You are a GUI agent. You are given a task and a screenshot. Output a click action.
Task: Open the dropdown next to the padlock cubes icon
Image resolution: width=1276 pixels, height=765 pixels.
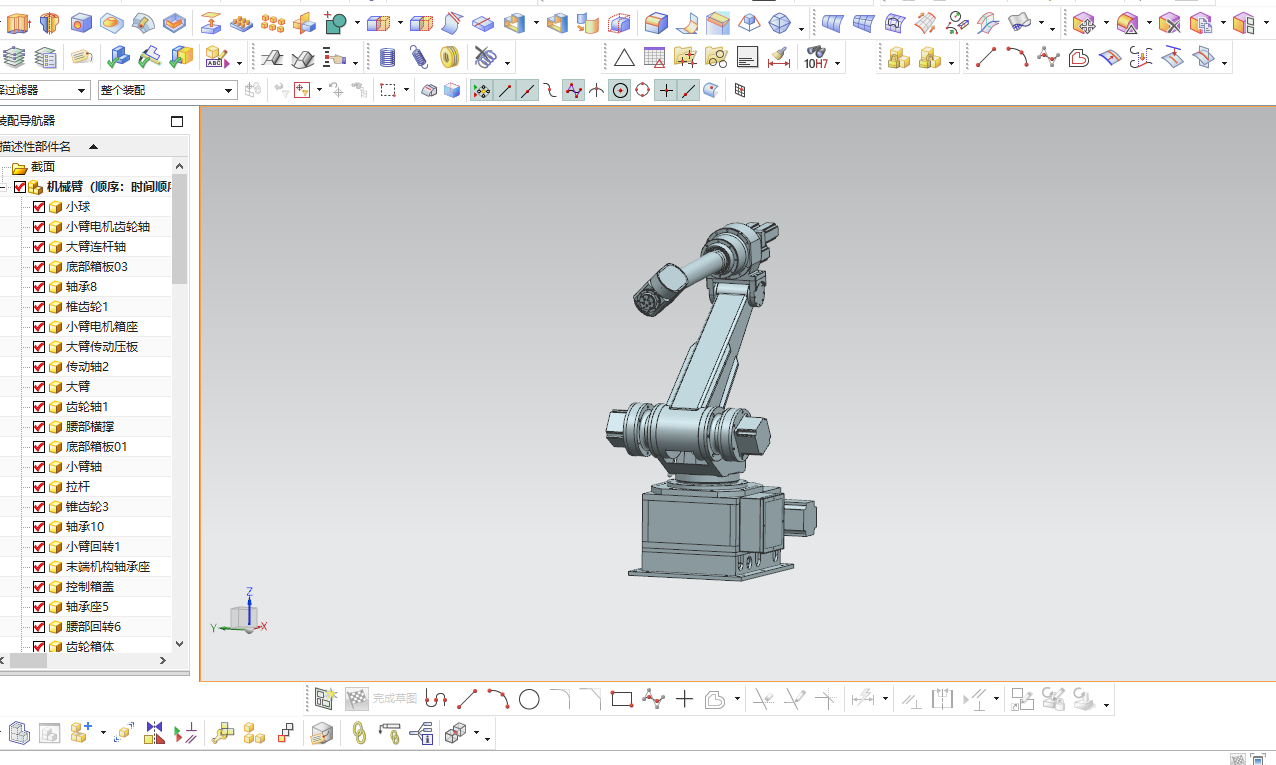(951, 64)
